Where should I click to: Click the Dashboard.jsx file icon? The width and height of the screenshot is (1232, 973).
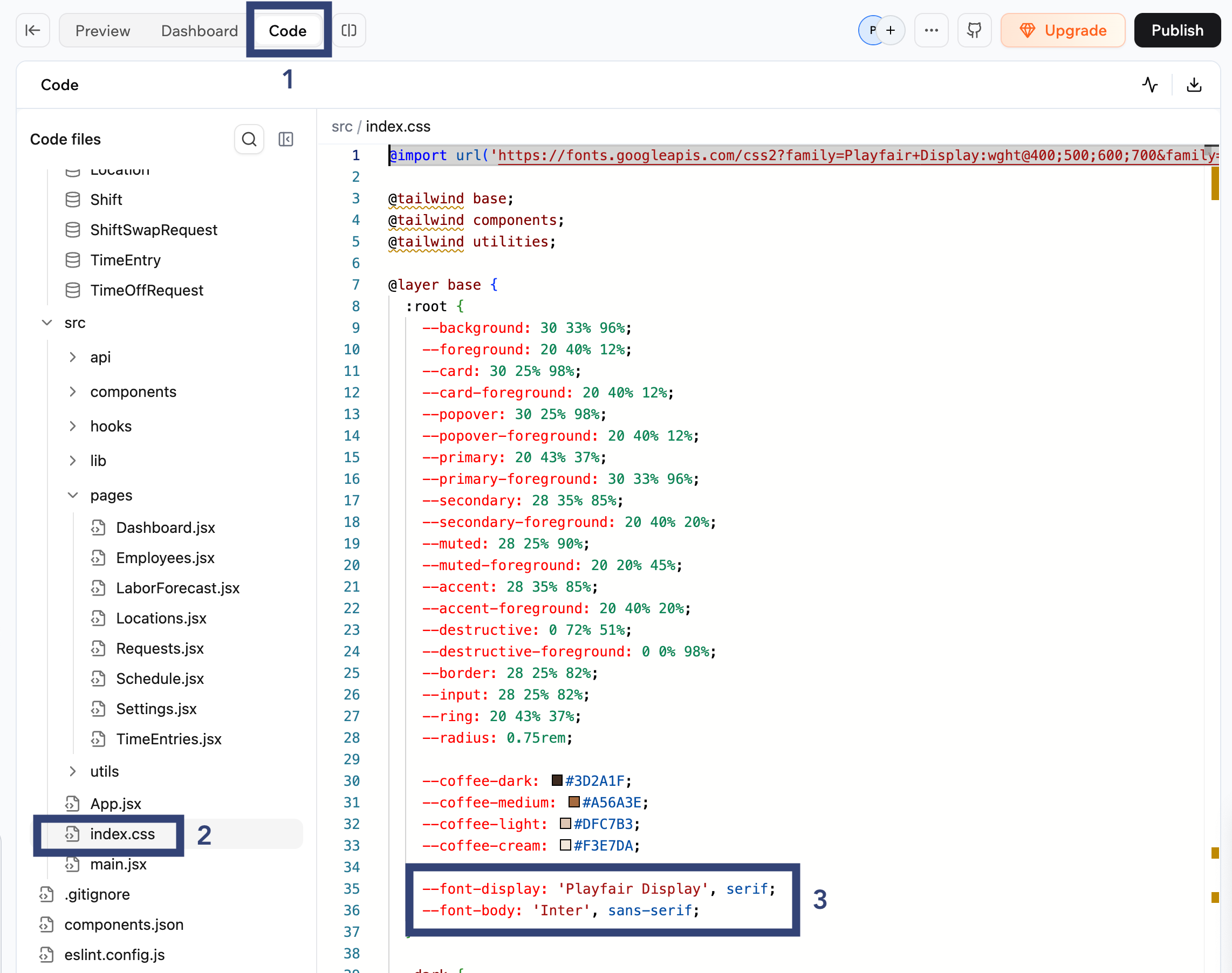pyautogui.click(x=99, y=527)
